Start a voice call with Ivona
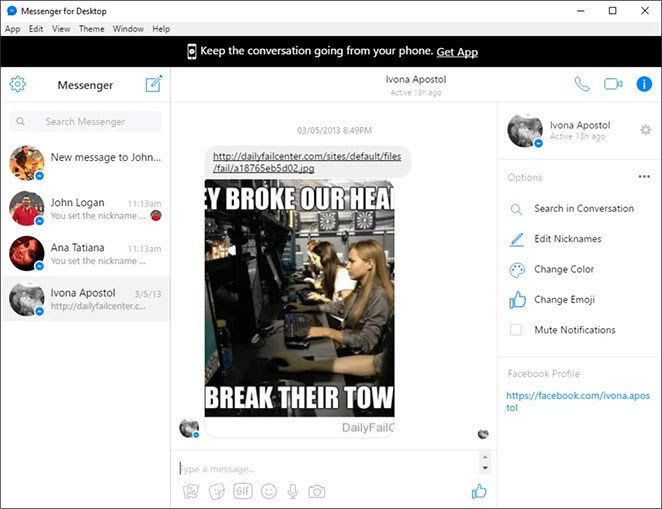This screenshot has width=662, height=509. tap(582, 84)
